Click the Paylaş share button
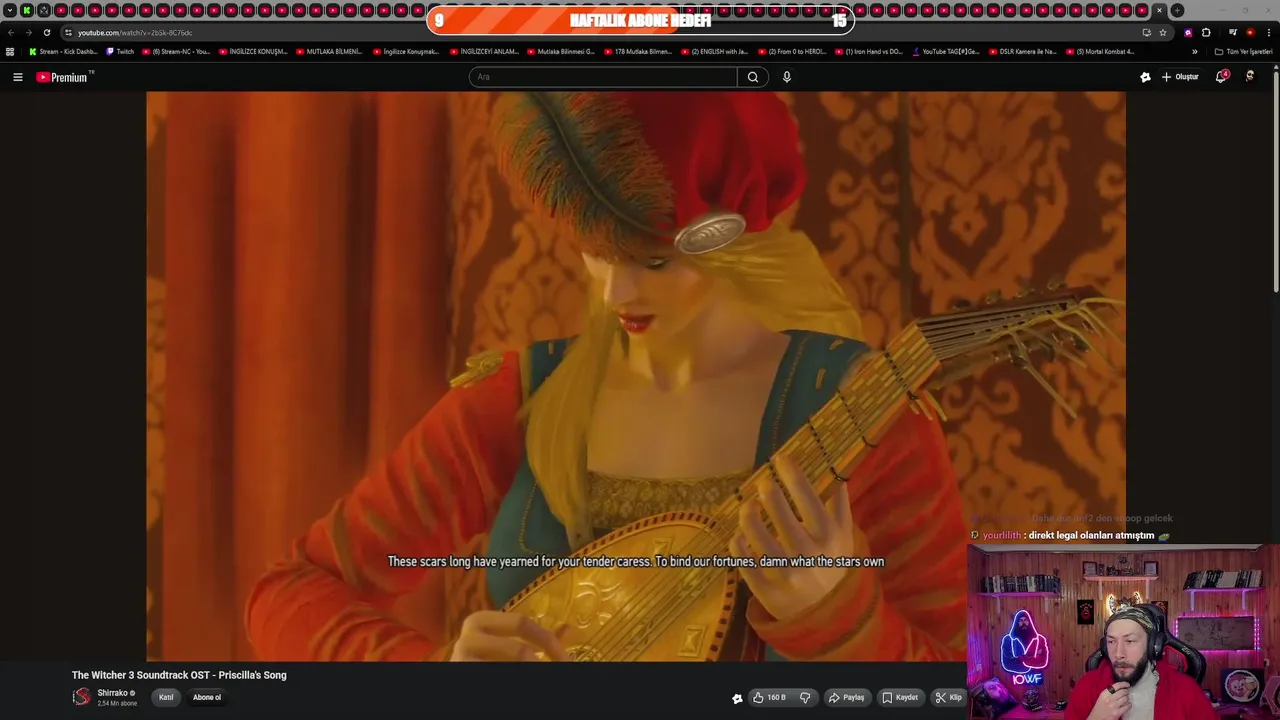The image size is (1280, 720). 846,697
